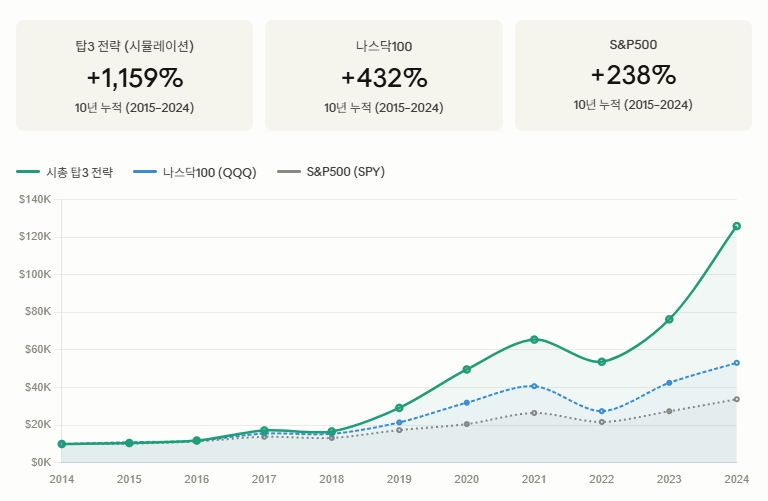Click the green 2024 data point
This screenshot has height=501, width=768.
coord(737,226)
